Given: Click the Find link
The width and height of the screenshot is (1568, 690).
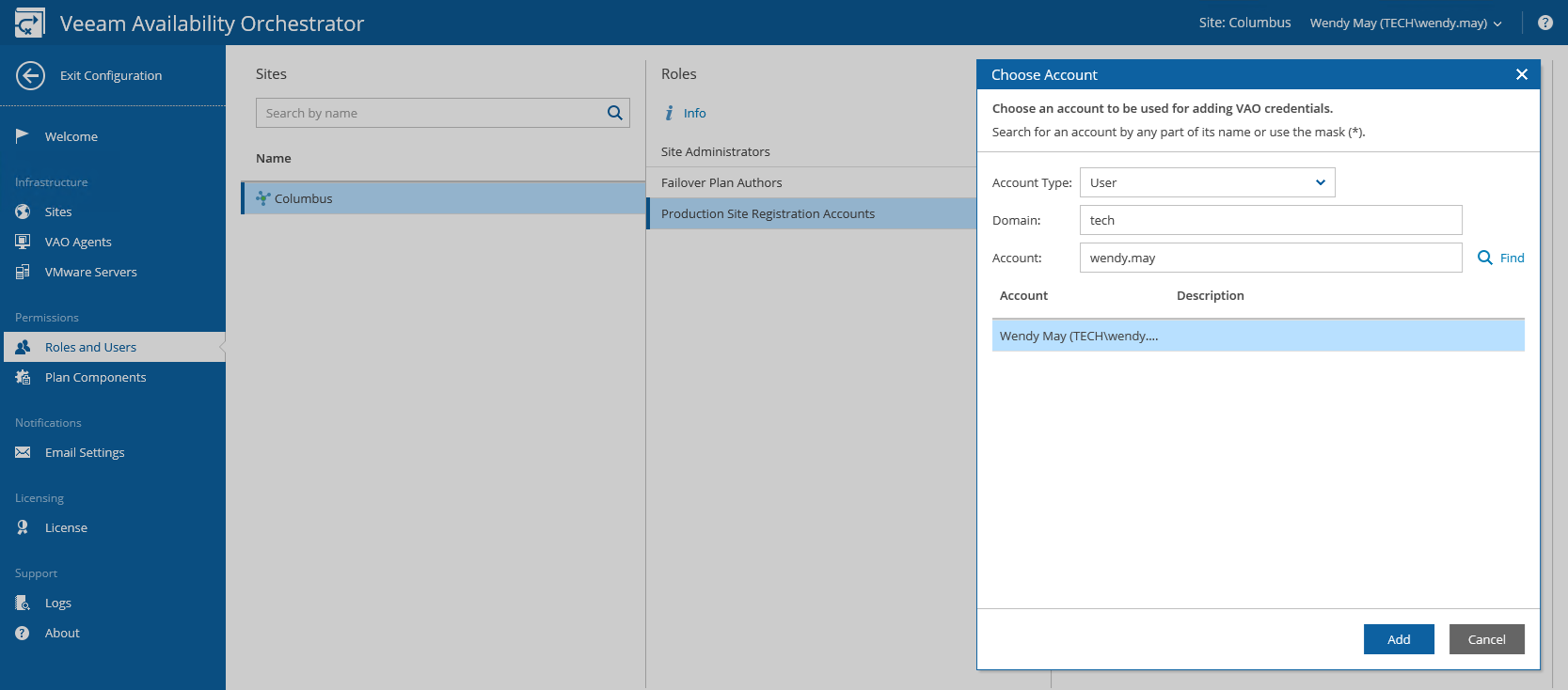Looking at the screenshot, I should click(x=1513, y=258).
